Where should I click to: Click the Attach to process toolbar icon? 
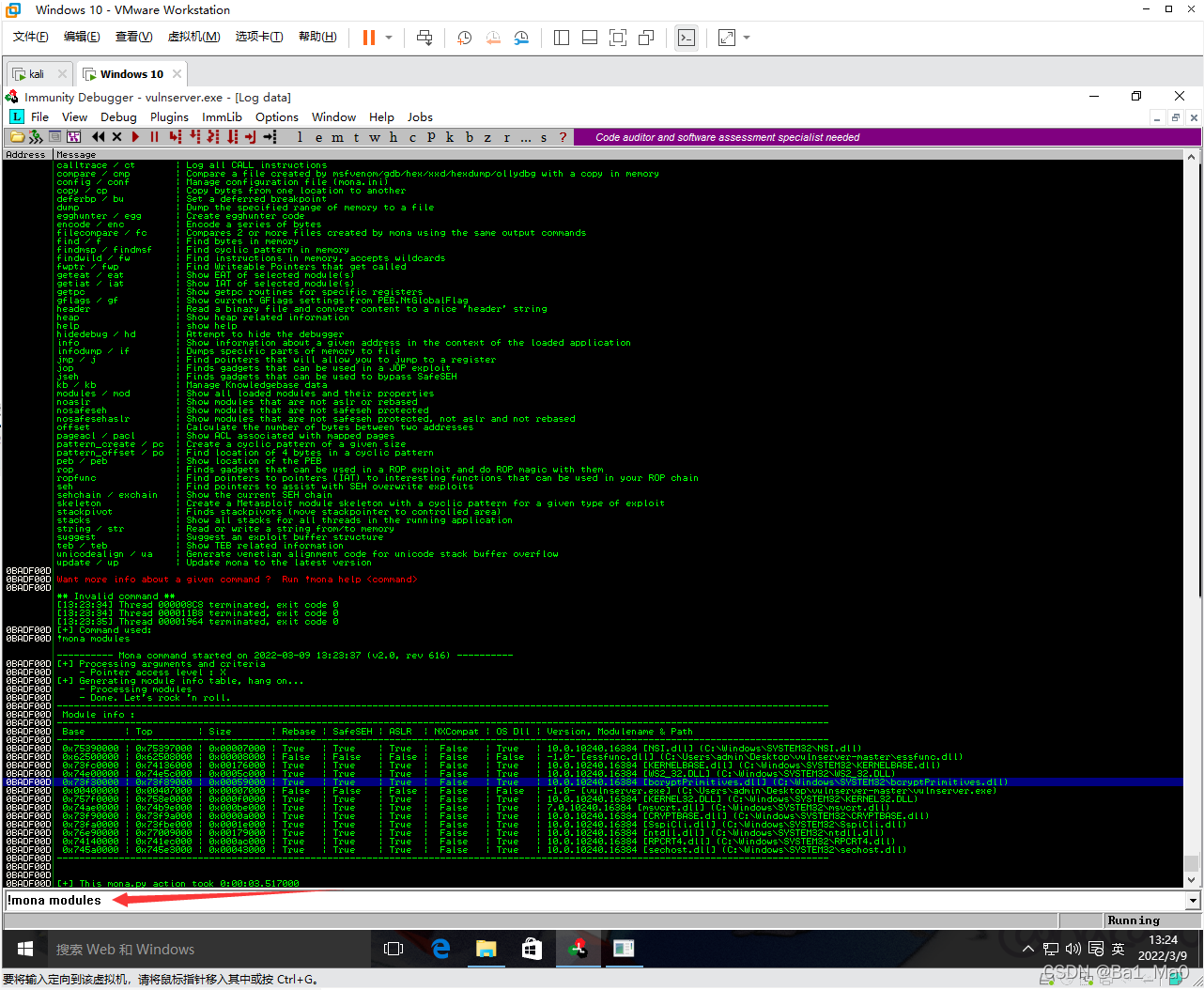pos(36,137)
